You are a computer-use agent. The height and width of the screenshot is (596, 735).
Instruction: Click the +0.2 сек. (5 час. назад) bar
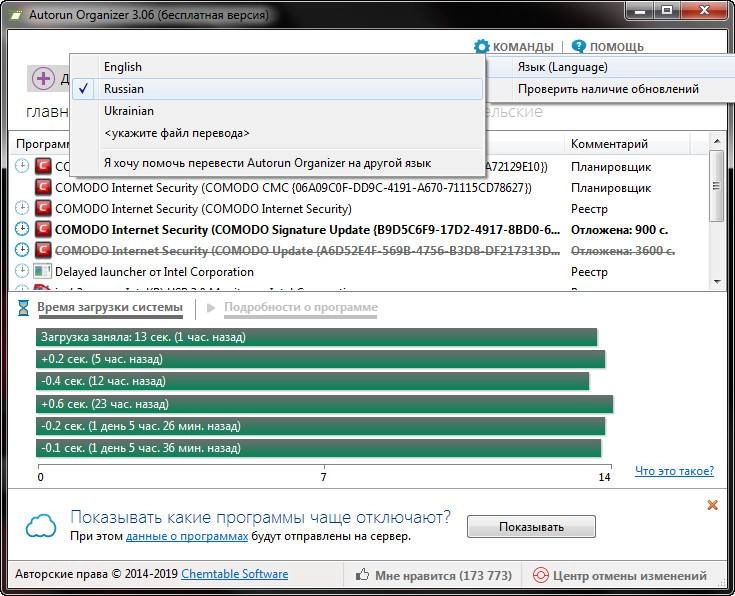(321, 359)
